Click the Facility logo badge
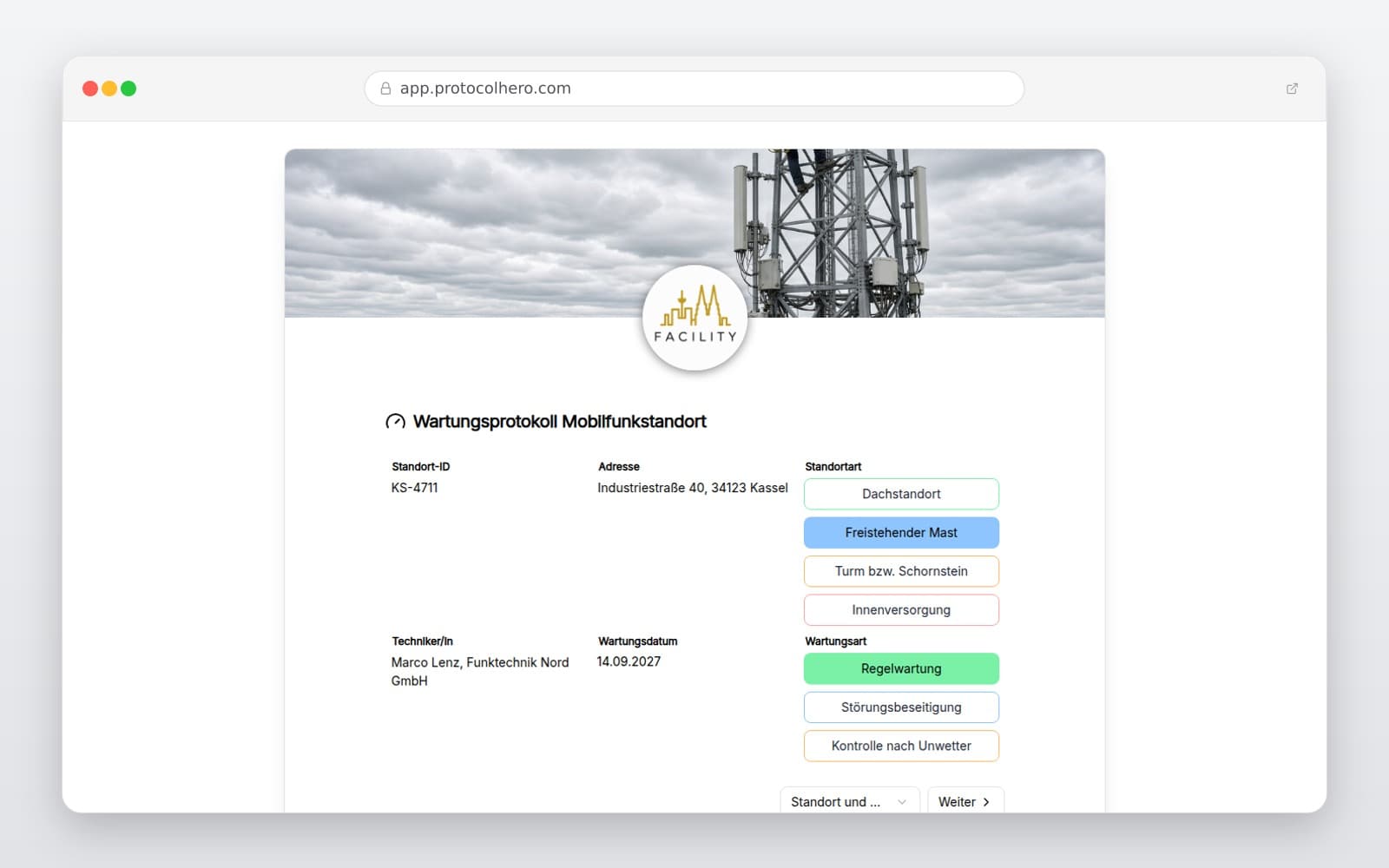1389x868 pixels. pos(694,318)
